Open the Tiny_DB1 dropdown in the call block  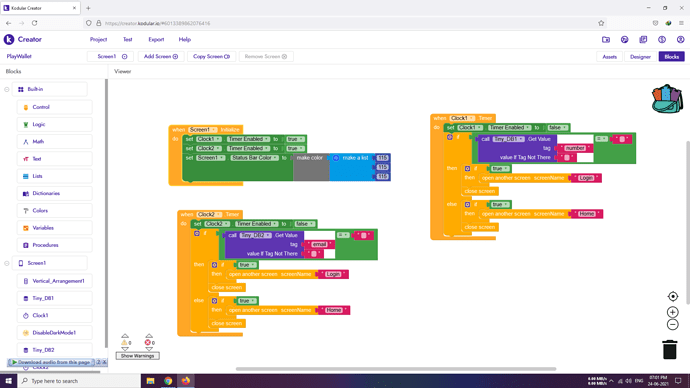click(509, 139)
